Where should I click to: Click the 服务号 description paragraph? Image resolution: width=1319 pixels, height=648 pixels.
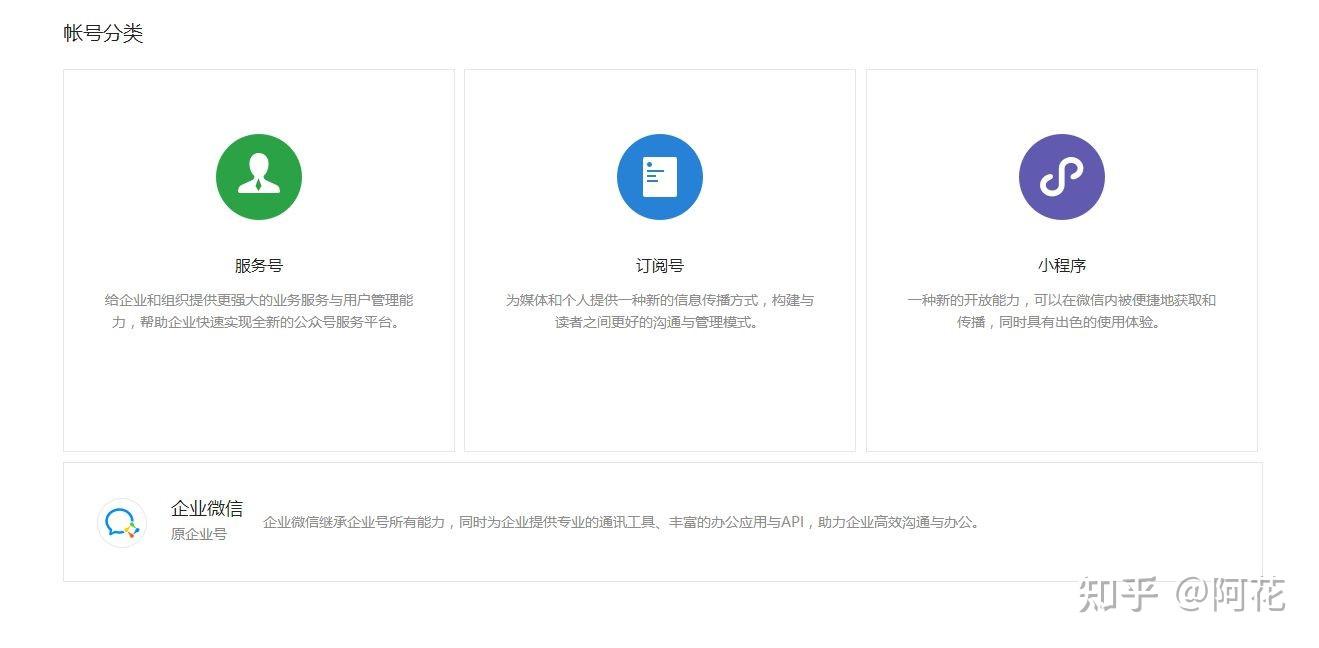pyautogui.click(x=259, y=311)
